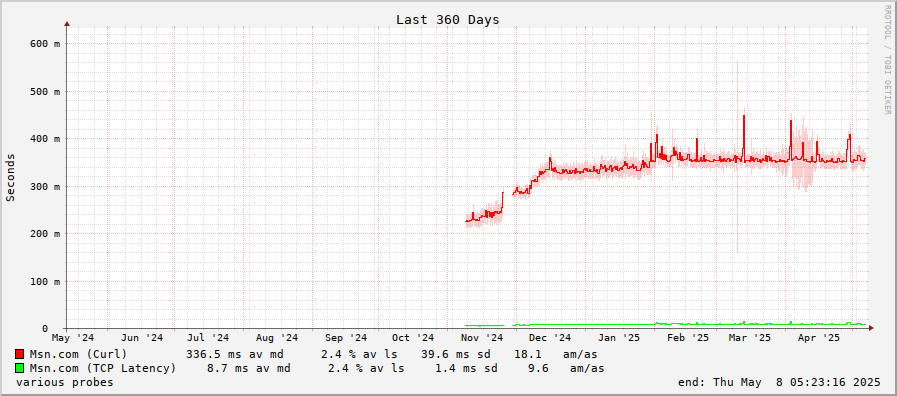The height and width of the screenshot is (396, 897).
Task: Click the 'Sep '24' x-axis label
Action: [x=346, y=338]
